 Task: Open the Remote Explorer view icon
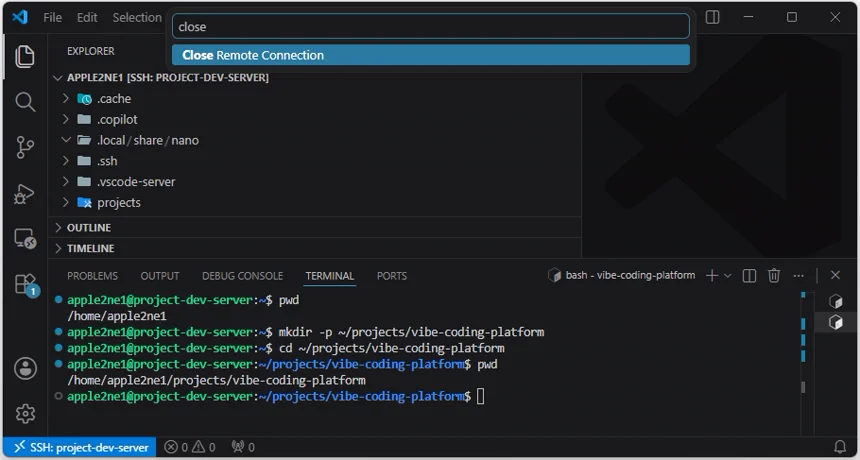25,239
